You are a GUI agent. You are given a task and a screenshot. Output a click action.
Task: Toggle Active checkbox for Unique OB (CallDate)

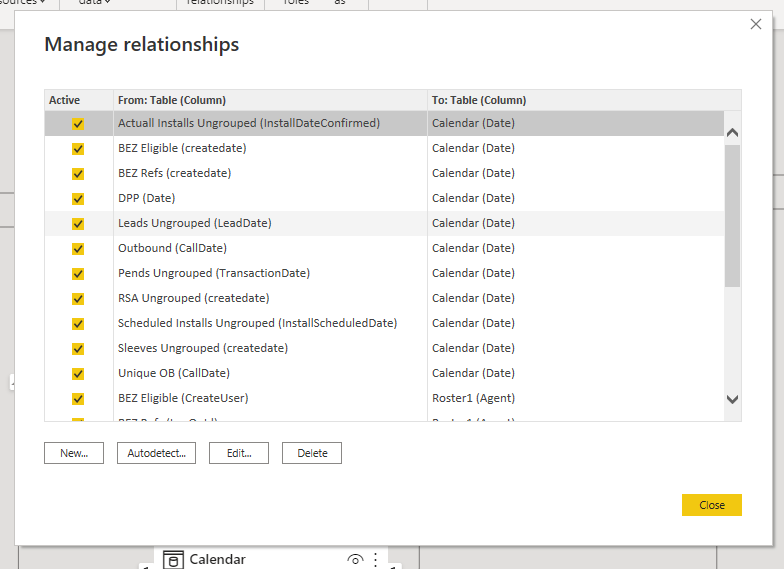(78, 374)
